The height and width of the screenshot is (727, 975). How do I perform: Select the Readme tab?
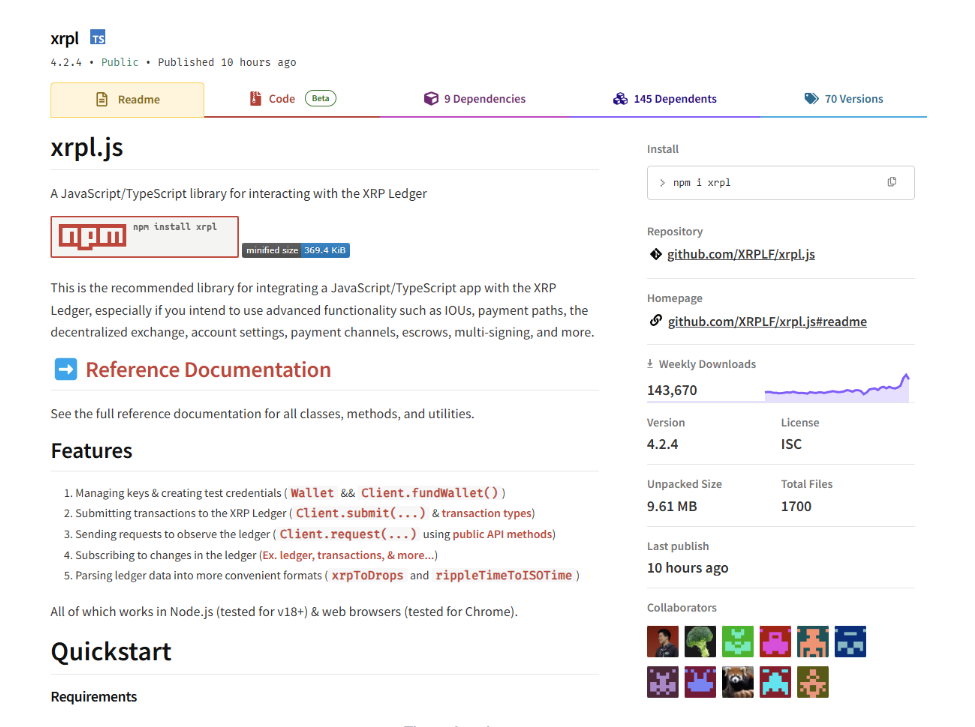(127, 100)
